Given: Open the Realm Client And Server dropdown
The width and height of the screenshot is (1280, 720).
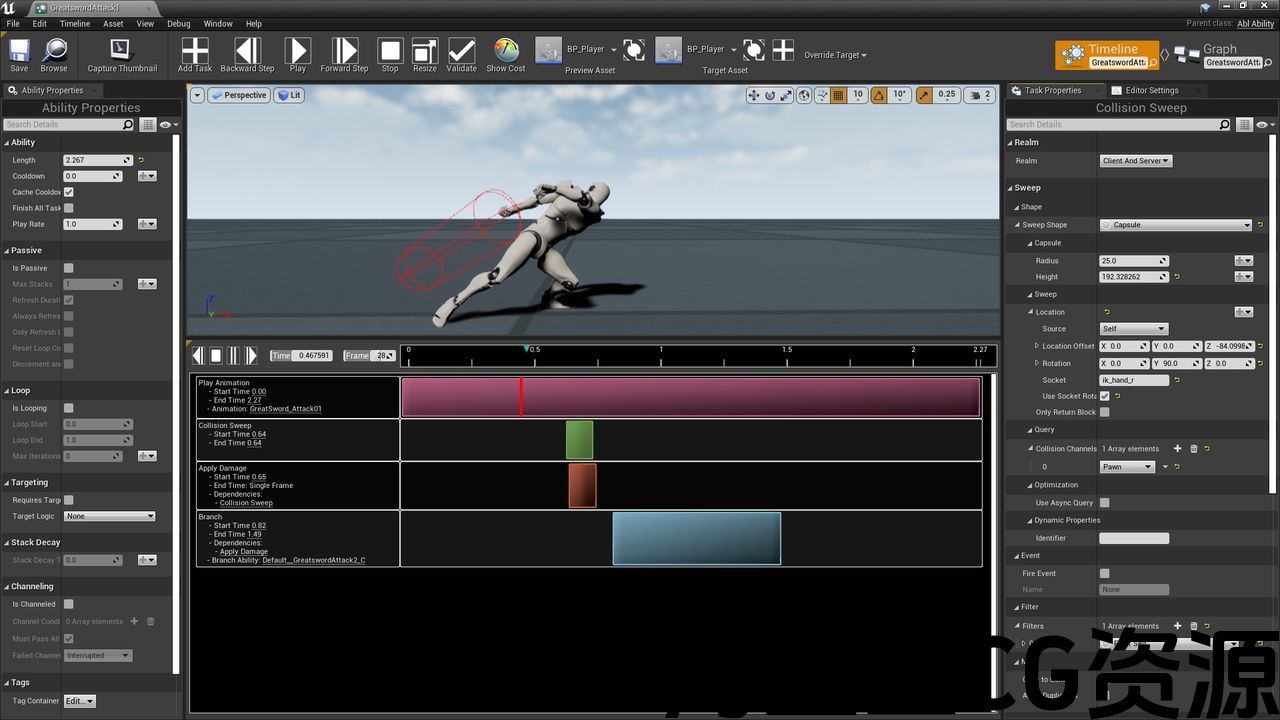Looking at the screenshot, I should pos(1135,161).
